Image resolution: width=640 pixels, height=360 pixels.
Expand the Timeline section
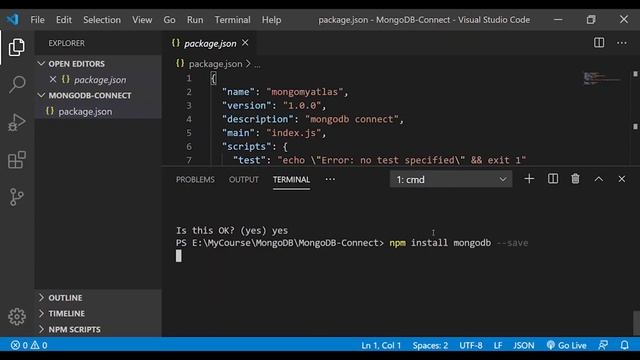[41, 313]
